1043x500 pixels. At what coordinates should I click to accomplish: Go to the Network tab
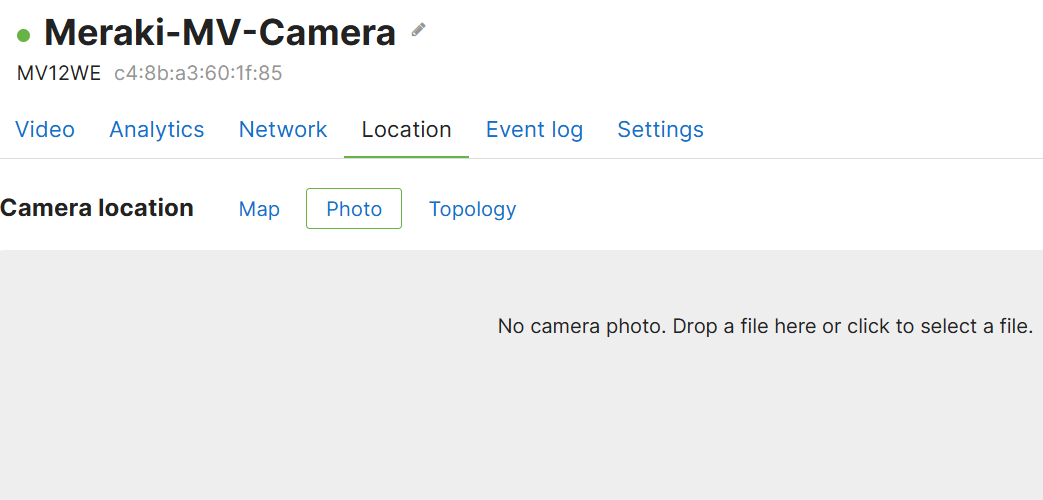[x=283, y=129]
